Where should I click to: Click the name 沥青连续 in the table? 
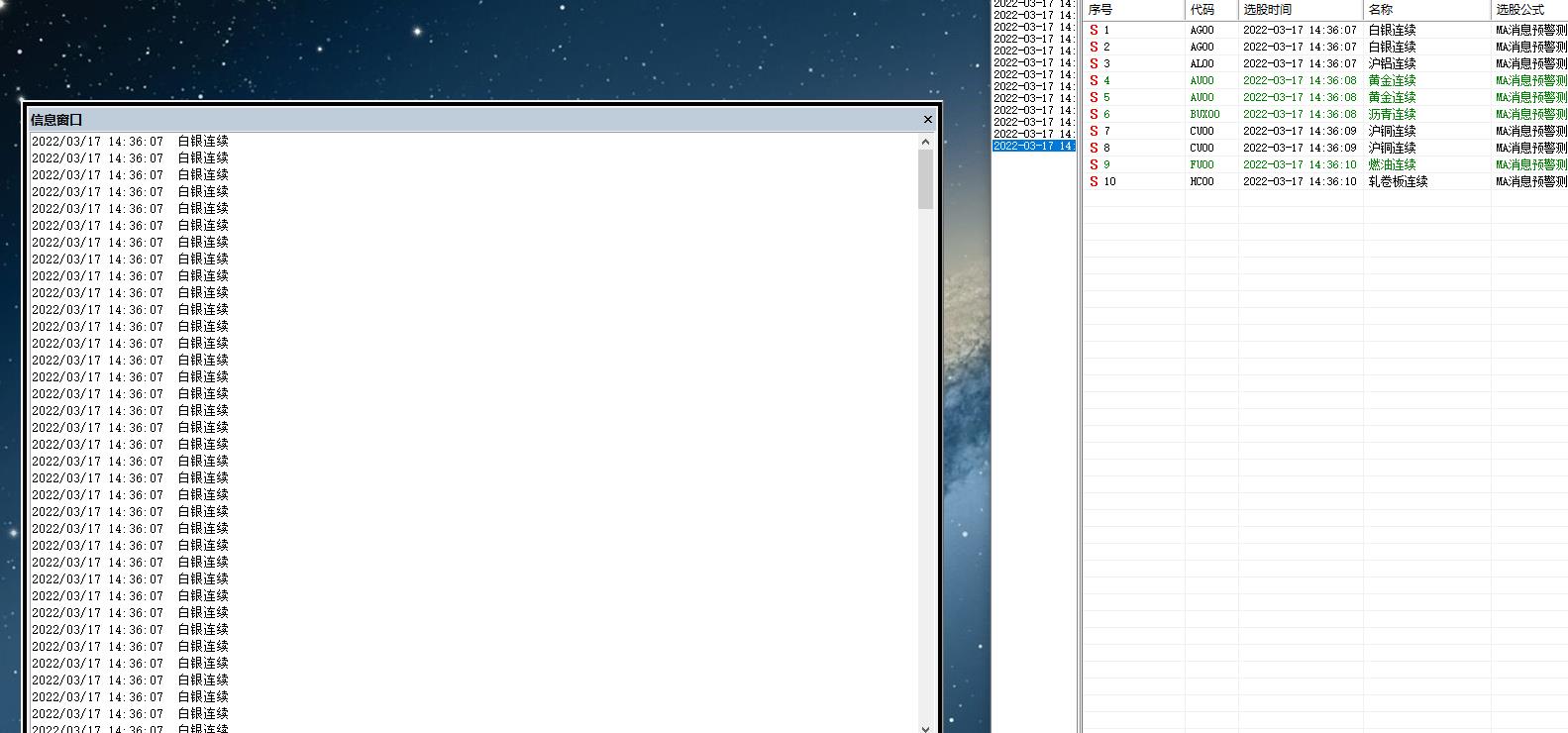tap(1392, 114)
